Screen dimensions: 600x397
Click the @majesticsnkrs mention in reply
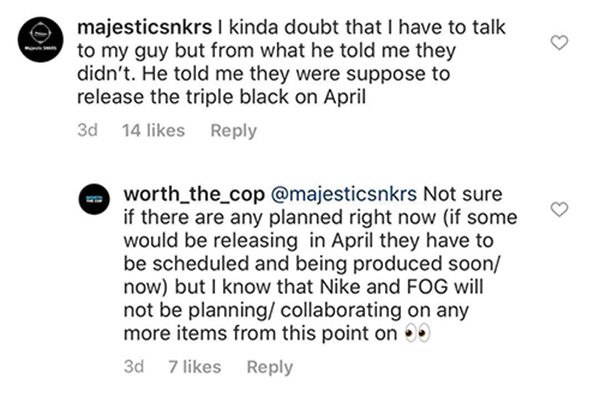pos(344,194)
